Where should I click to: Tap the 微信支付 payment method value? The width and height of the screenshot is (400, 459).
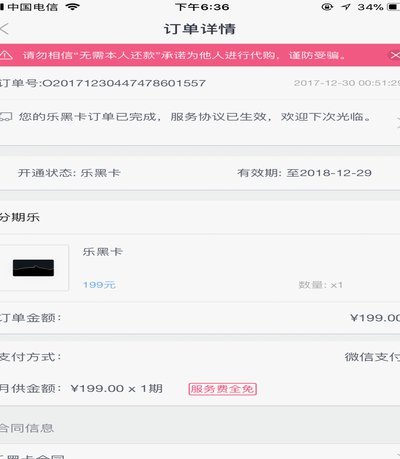click(372, 357)
